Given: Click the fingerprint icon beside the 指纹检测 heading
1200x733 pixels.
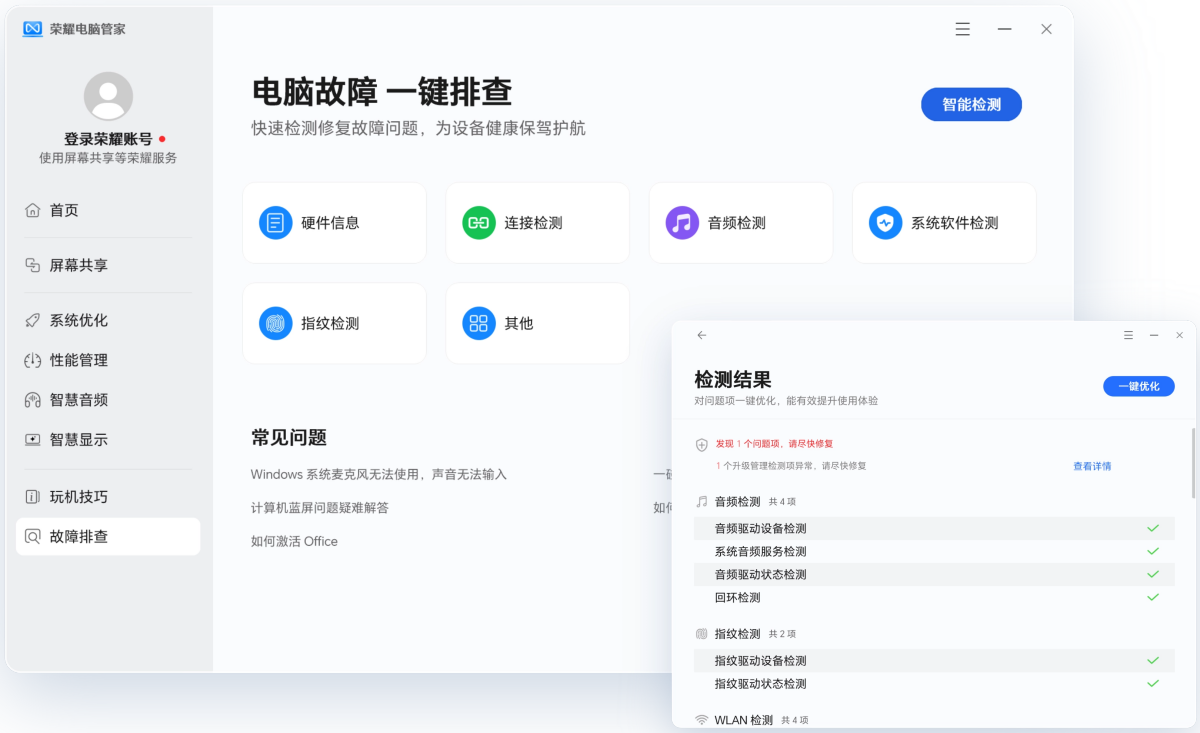Looking at the screenshot, I should pyautogui.click(x=702, y=634).
